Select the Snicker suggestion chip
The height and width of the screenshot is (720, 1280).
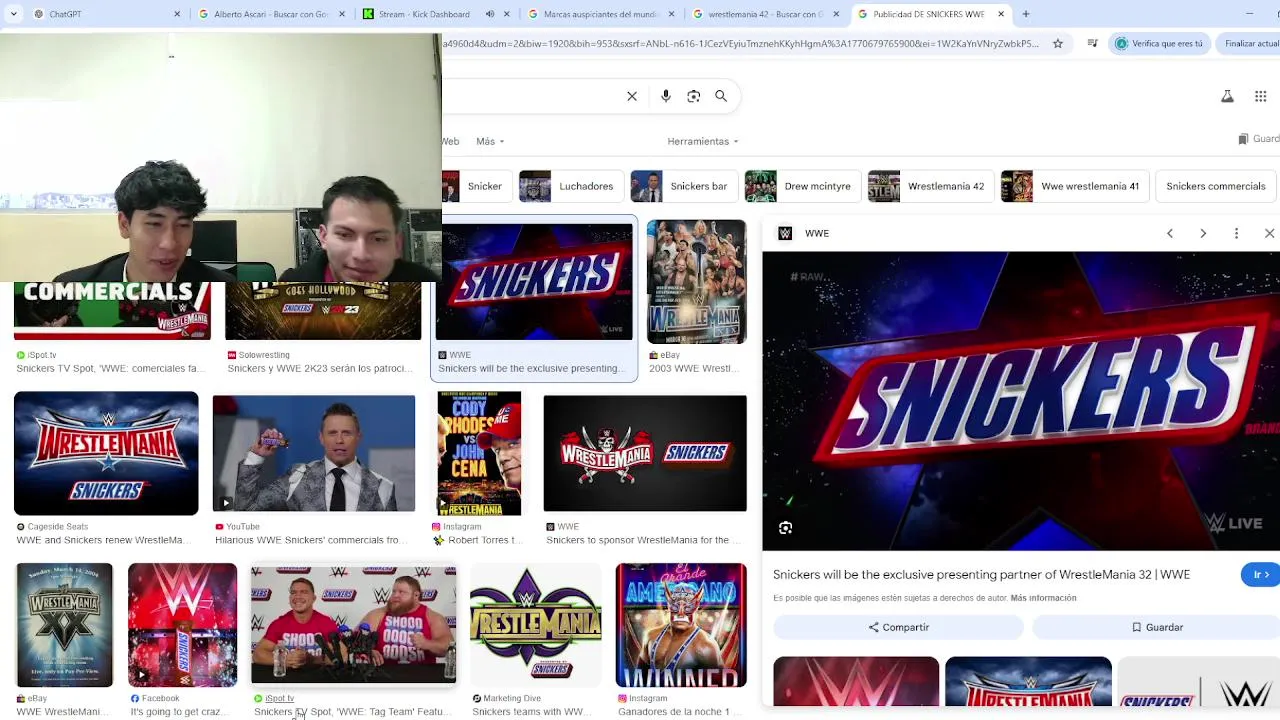pos(477,186)
